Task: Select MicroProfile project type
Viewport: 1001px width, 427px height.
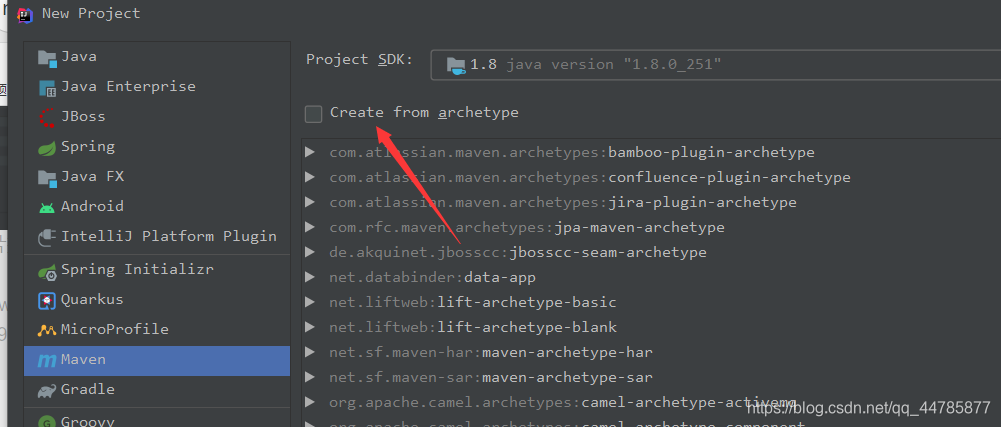Action: point(157,330)
